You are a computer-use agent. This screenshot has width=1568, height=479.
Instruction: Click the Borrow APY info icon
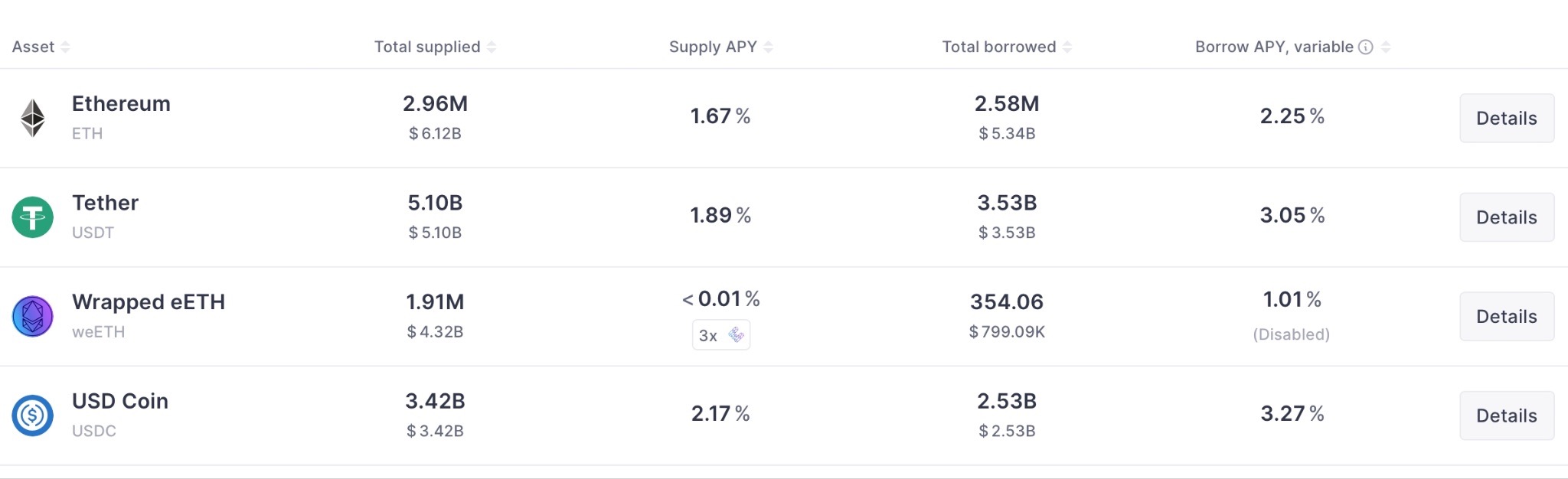tap(1365, 47)
